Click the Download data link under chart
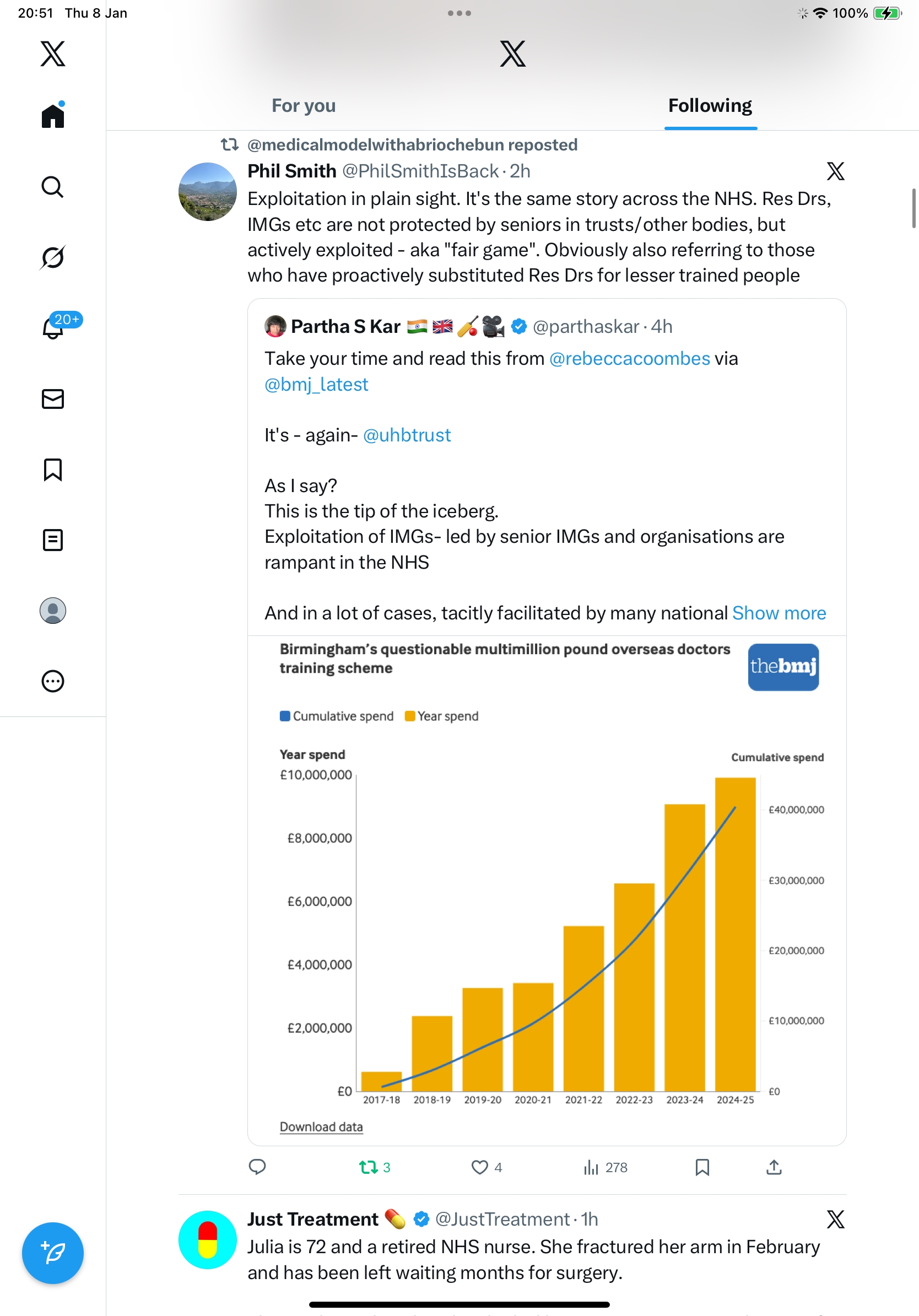This screenshot has width=919, height=1316. coord(321,1127)
